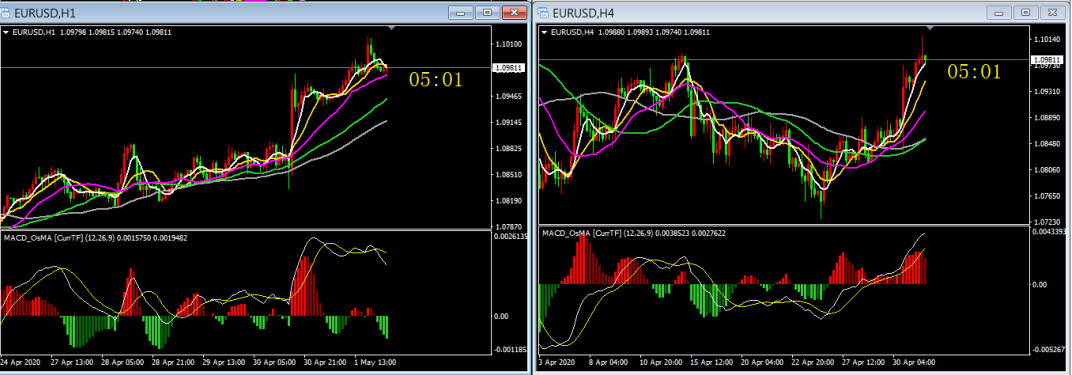Open the arrow menu beside EURUSD,H4 OHLC label

(x=544, y=32)
